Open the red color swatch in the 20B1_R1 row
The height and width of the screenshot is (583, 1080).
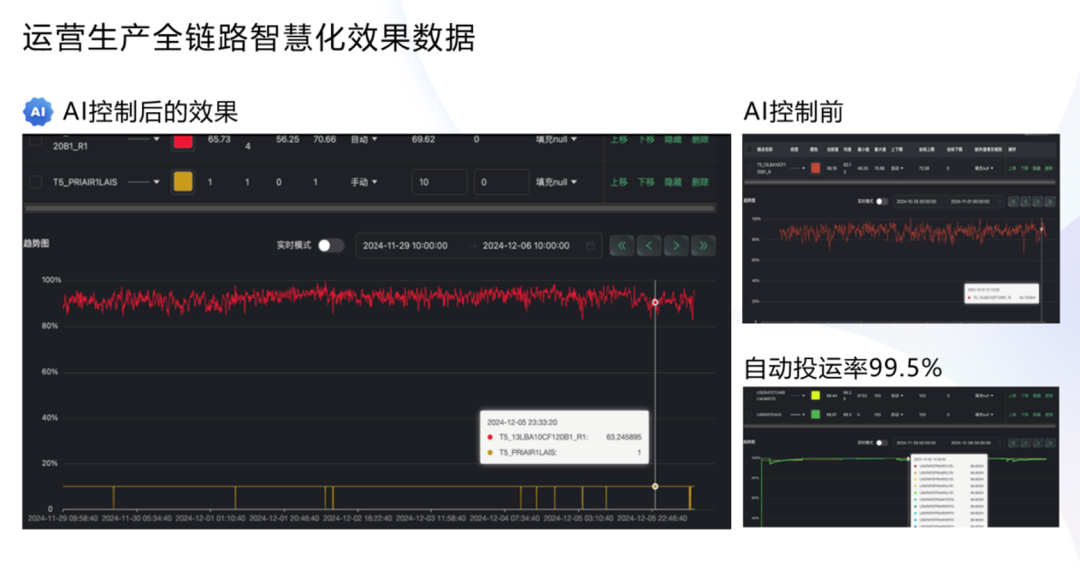(x=183, y=141)
